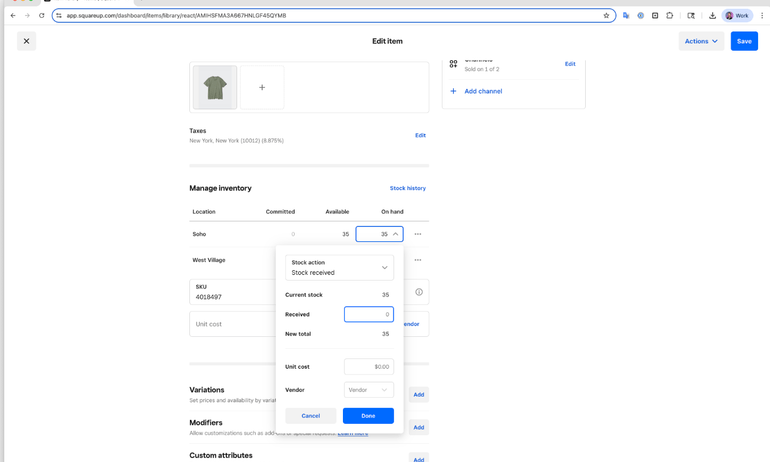The width and height of the screenshot is (770, 462).
Task: Open the Actions dropdown menu
Action: 701,41
